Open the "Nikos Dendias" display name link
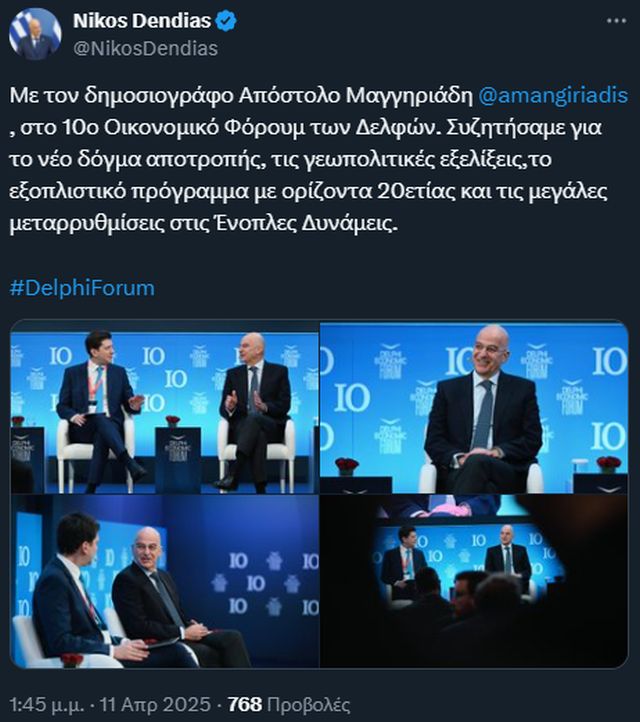 pyautogui.click(x=142, y=21)
